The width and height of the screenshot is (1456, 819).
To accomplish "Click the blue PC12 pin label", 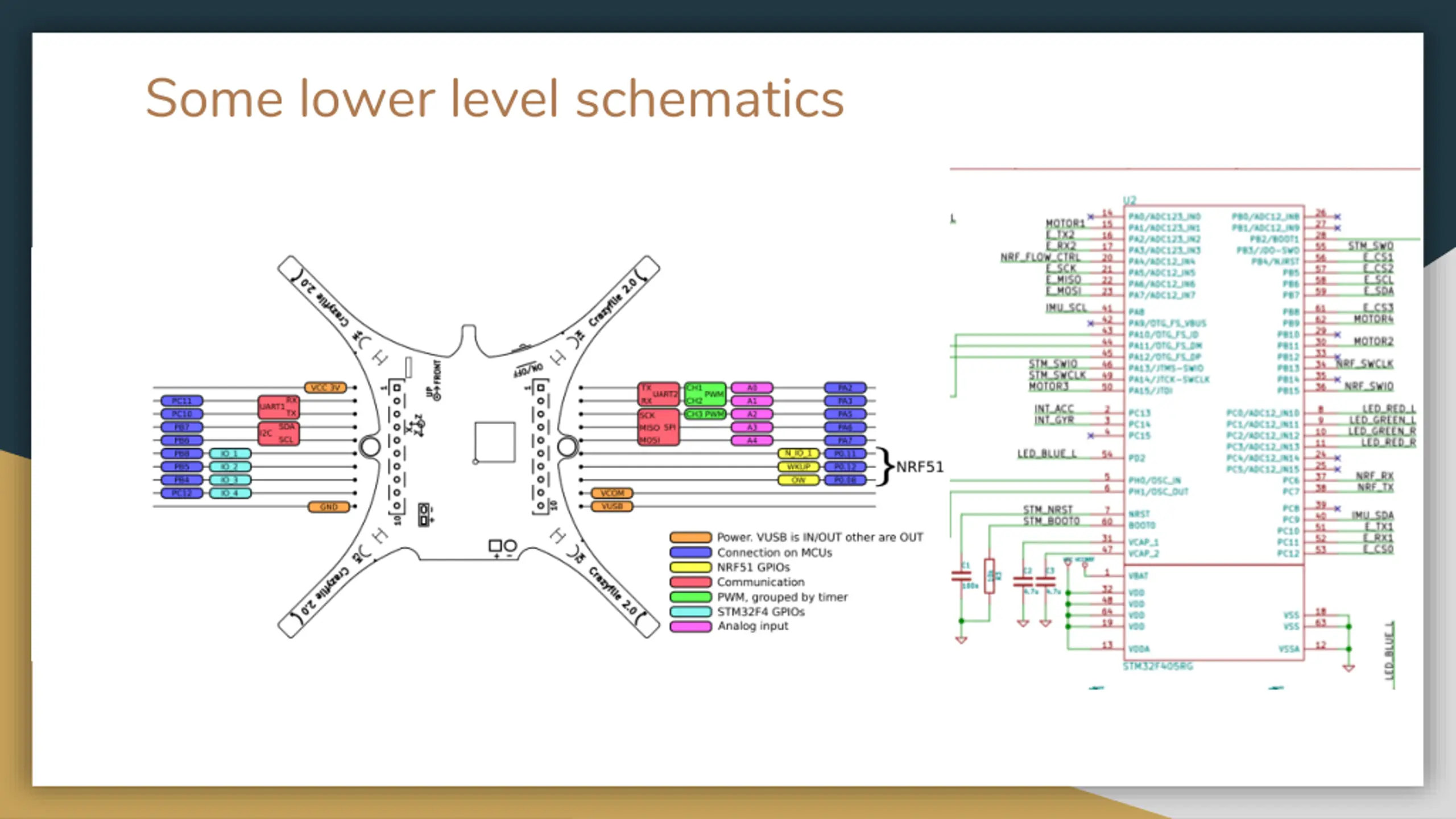I will coord(182,493).
